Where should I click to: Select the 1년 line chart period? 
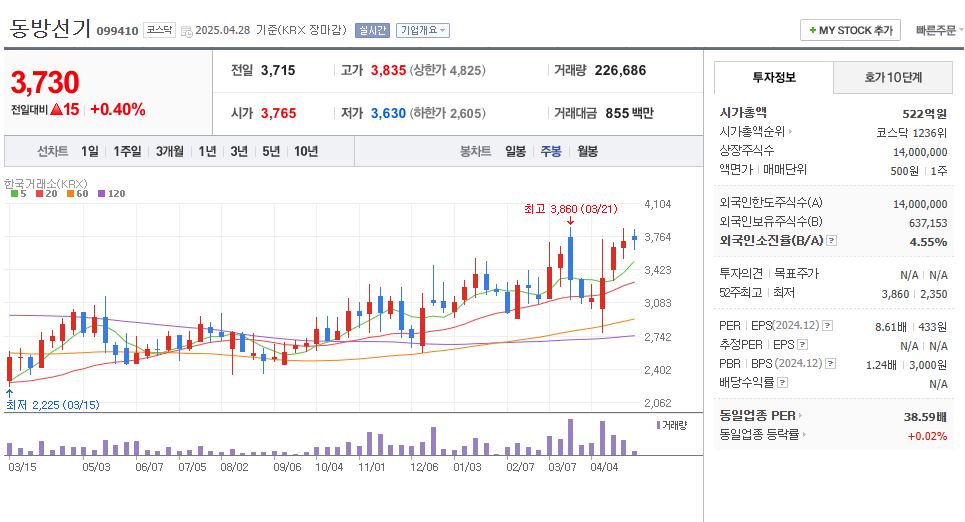pyautogui.click(x=207, y=151)
